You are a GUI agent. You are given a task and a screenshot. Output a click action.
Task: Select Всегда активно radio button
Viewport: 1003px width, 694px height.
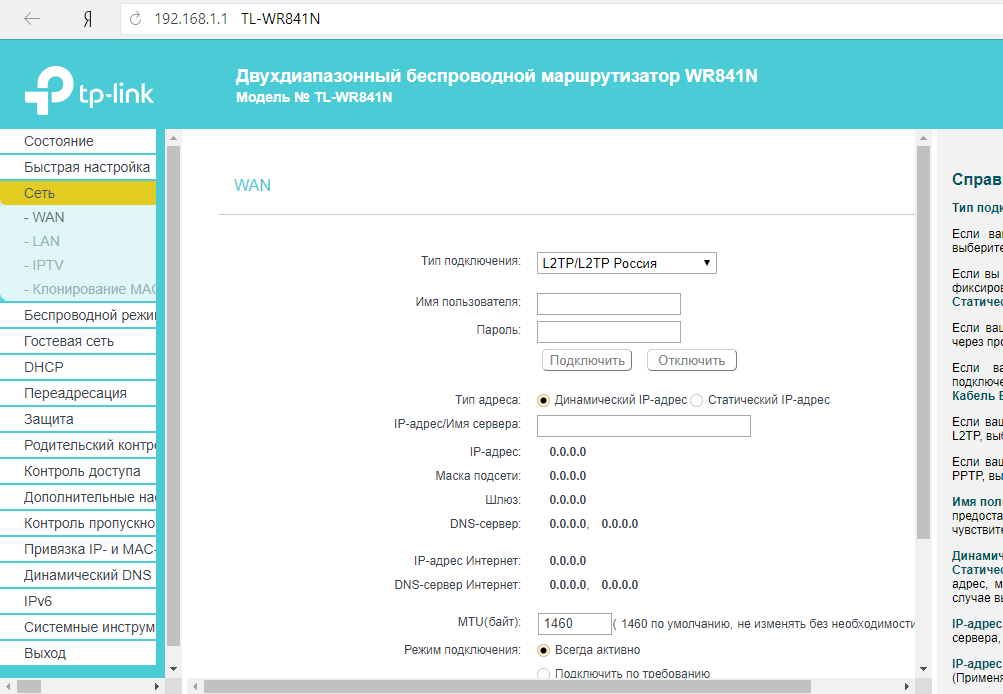point(544,651)
